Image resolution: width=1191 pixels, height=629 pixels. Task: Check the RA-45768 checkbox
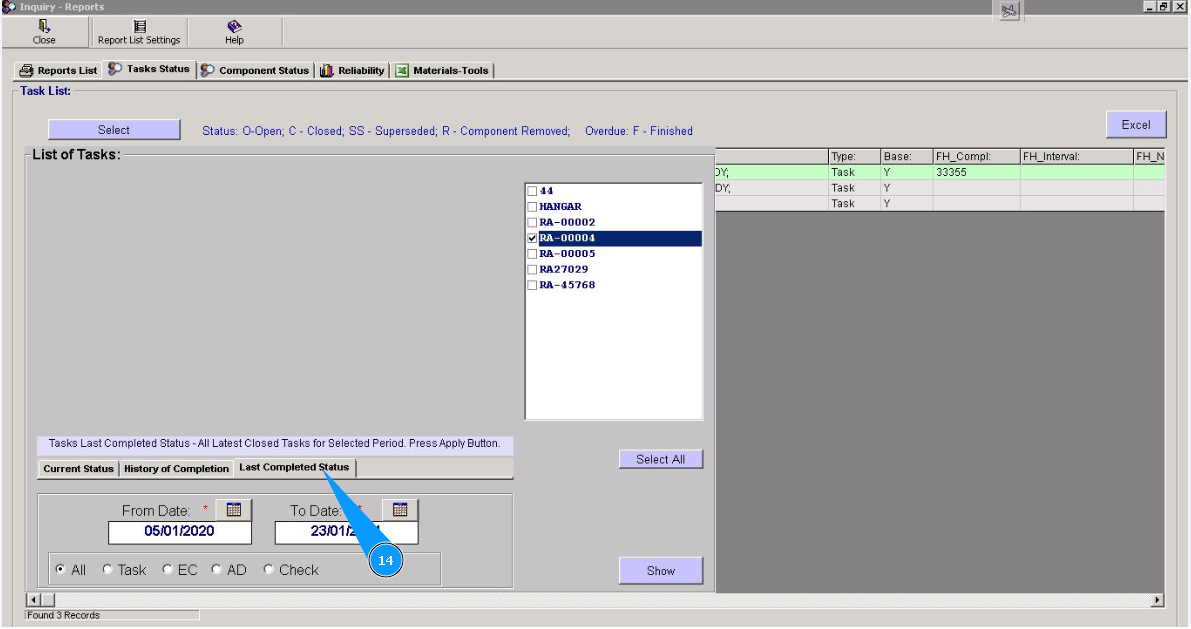(532, 286)
